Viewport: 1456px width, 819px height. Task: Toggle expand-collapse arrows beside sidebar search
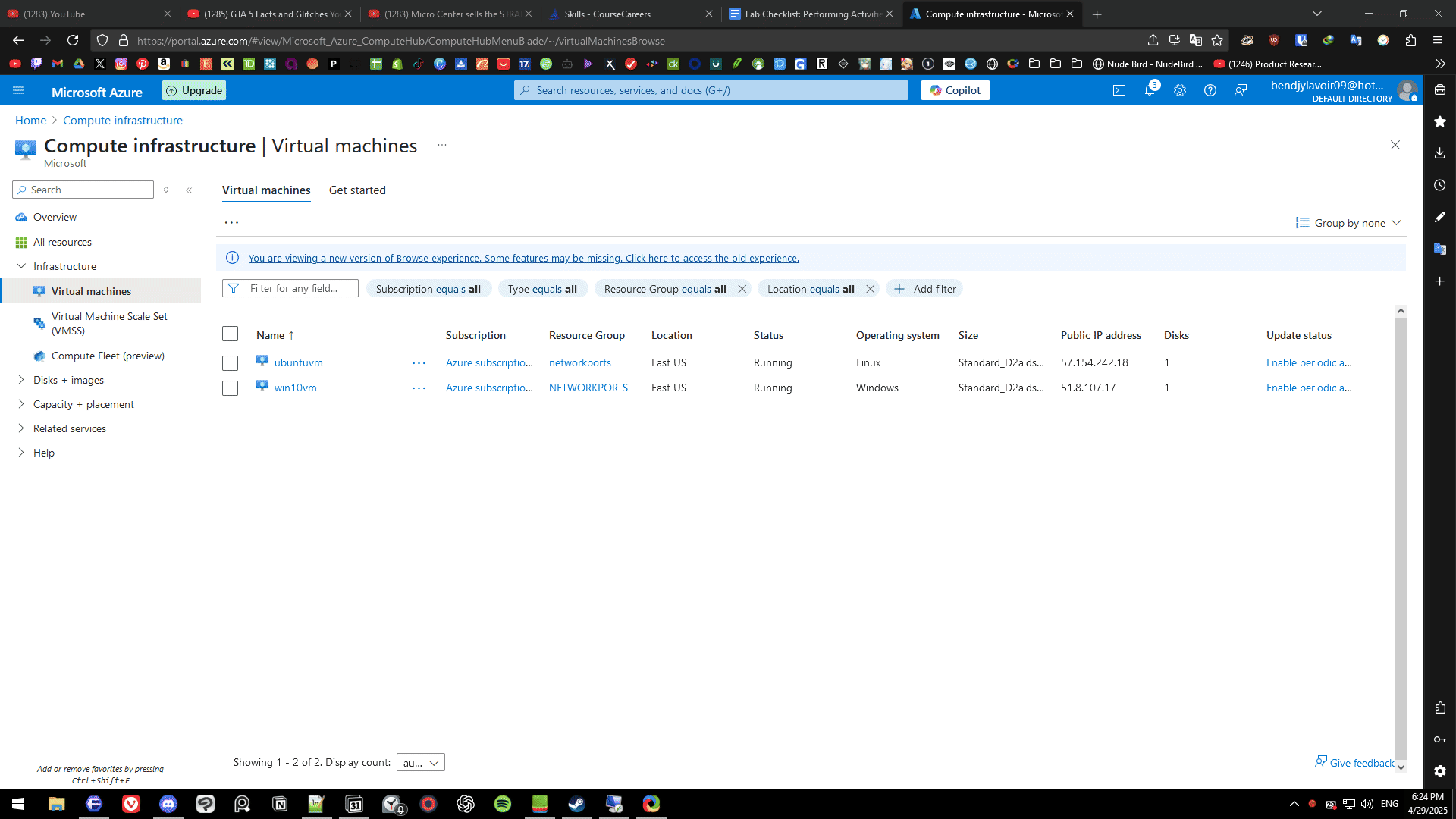point(166,190)
